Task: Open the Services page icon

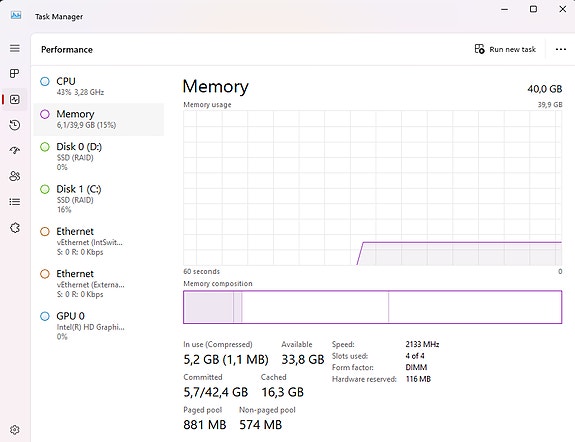Action: pos(15,228)
